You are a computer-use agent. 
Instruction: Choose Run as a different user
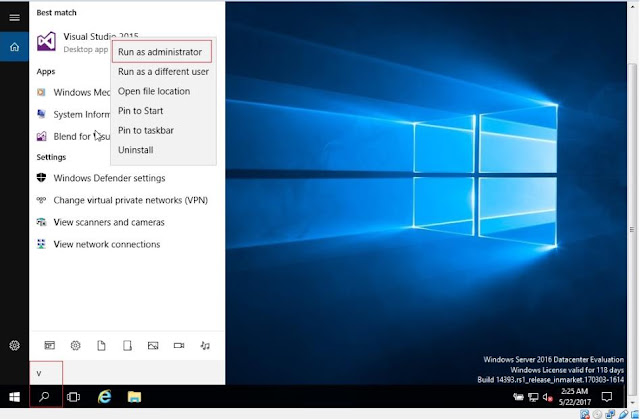coord(163,71)
